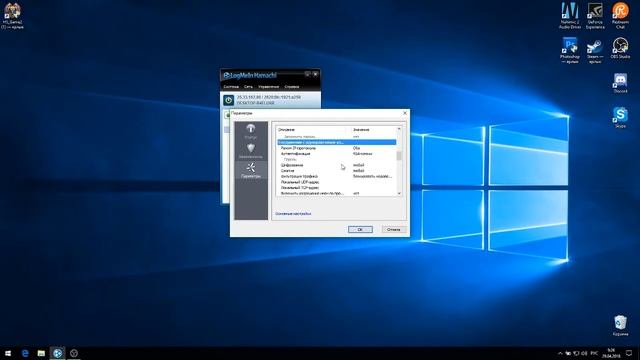Open Discord desktop shortcut
This screenshot has height=360, width=640.
[620, 83]
